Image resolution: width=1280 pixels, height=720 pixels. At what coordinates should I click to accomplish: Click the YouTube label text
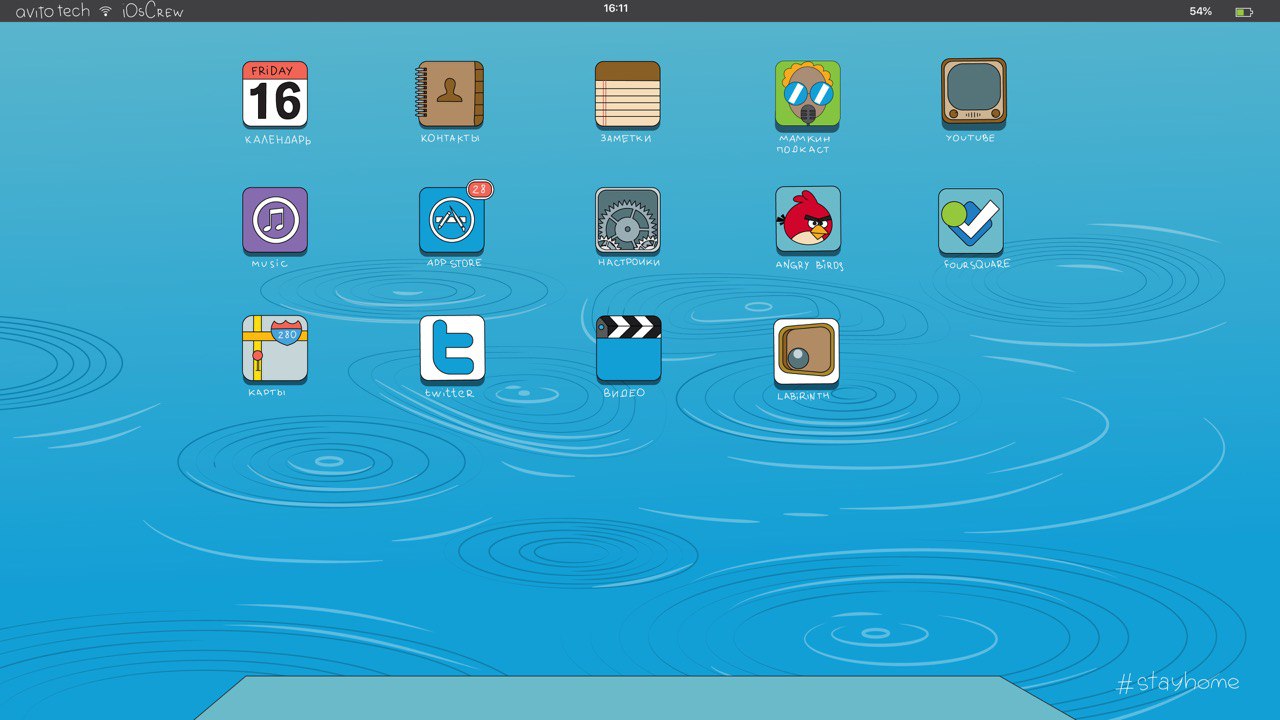970,138
